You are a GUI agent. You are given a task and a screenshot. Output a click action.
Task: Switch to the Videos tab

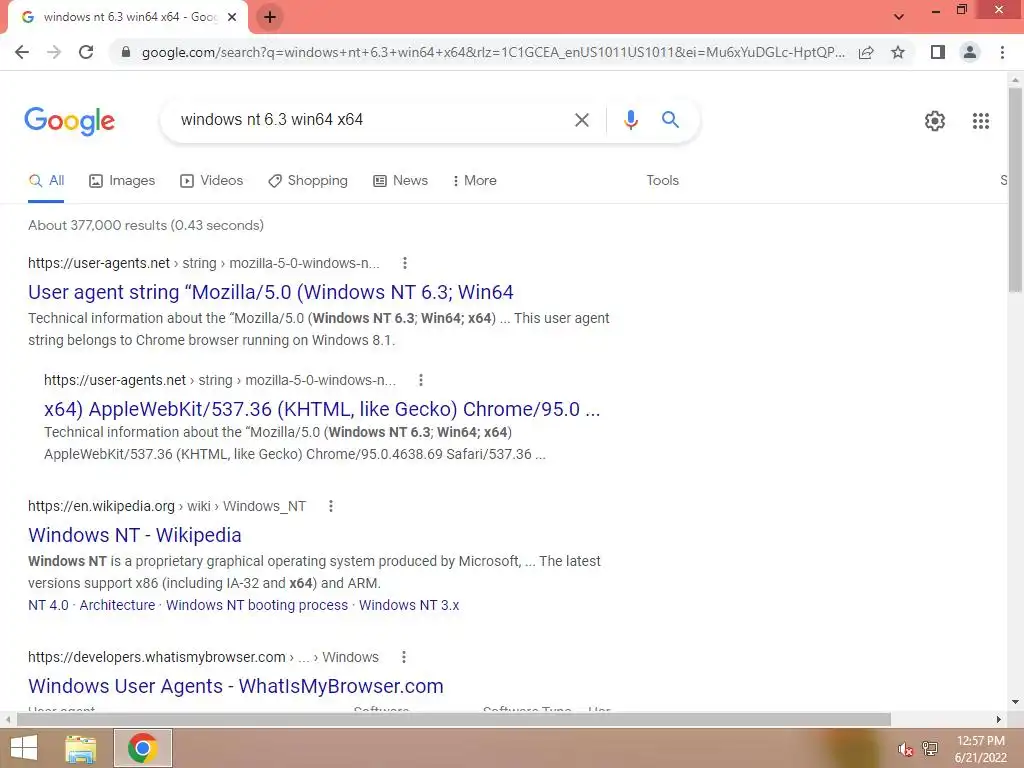tap(212, 180)
